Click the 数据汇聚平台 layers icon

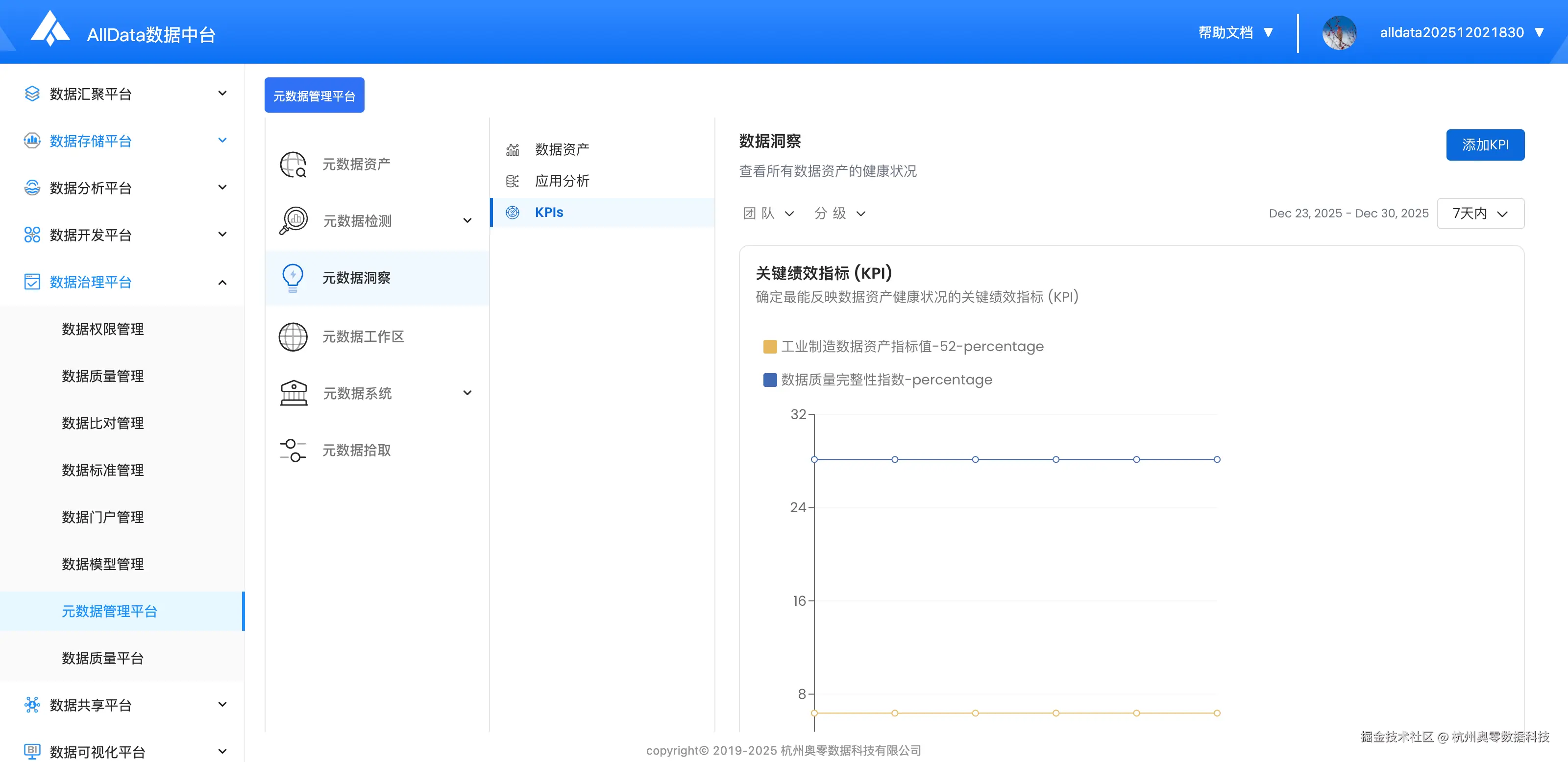click(x=32, y=94)
